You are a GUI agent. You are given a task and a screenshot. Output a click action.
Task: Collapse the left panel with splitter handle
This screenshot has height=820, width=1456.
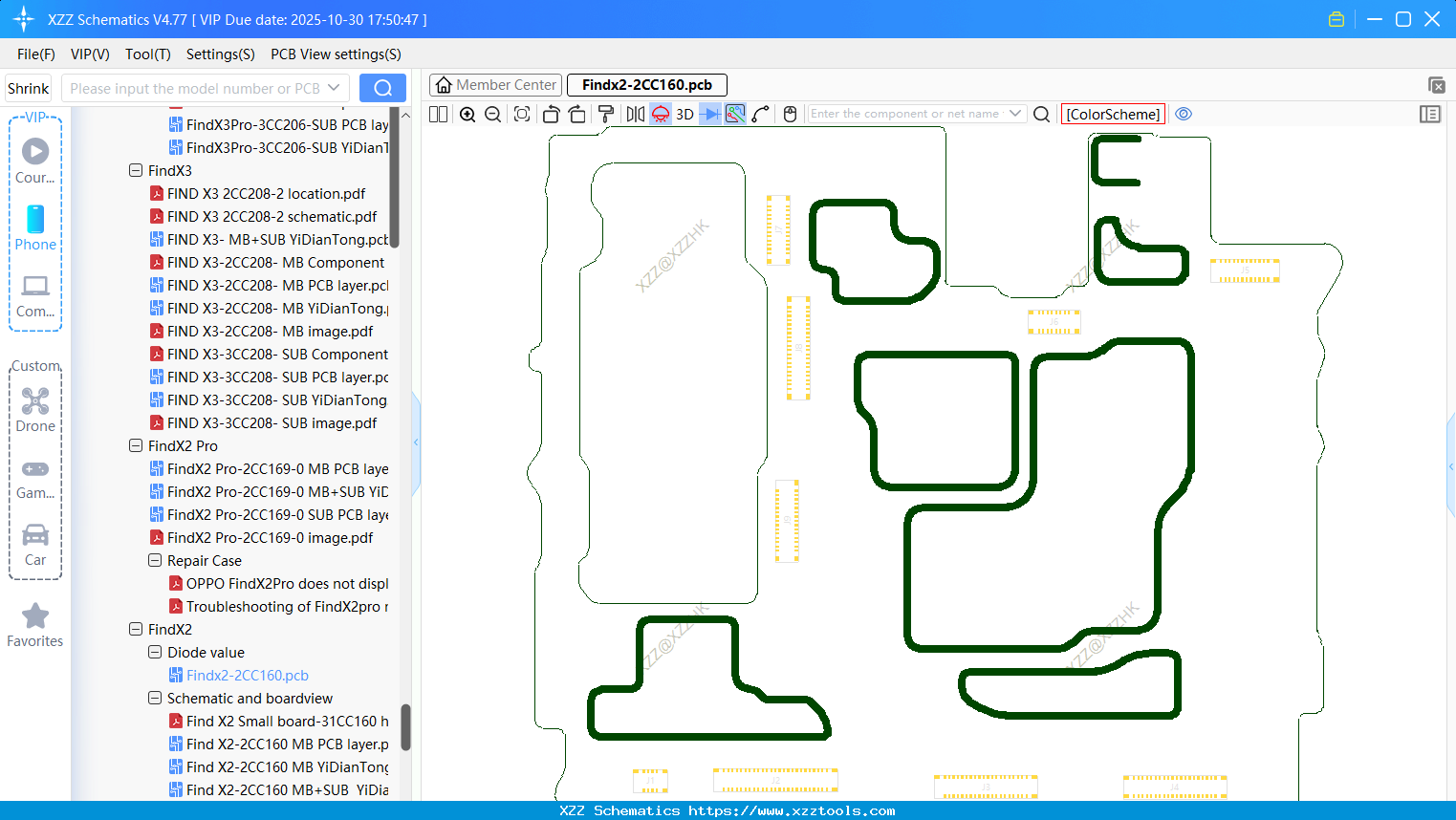pyautogui.click(x=416, y=442)
